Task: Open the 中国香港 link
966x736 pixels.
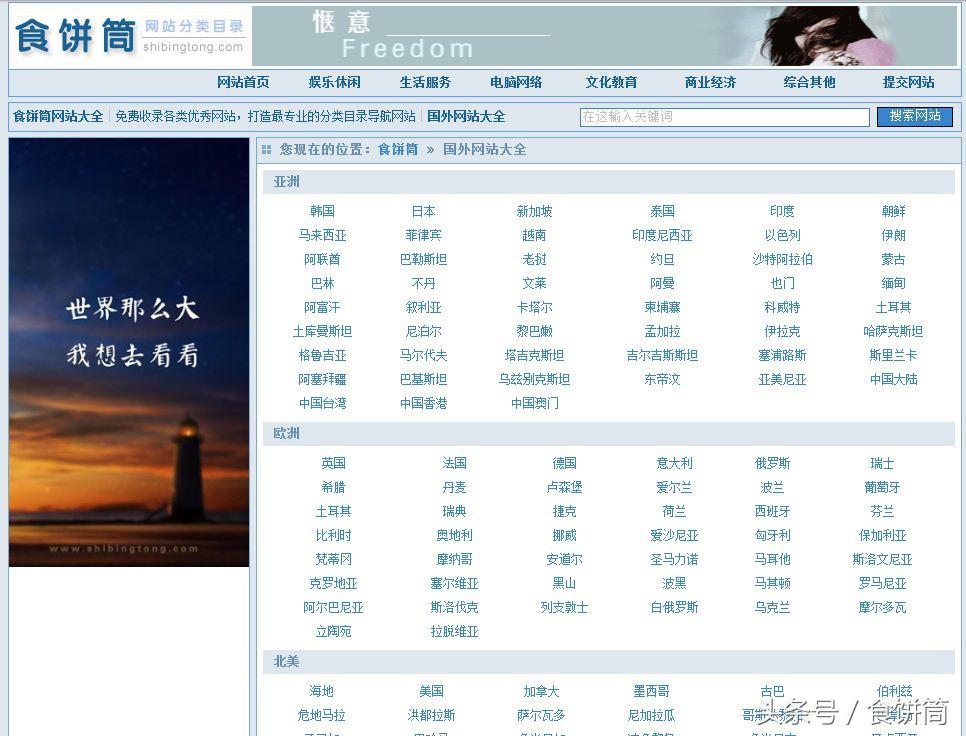Action: tap(423, 404)
